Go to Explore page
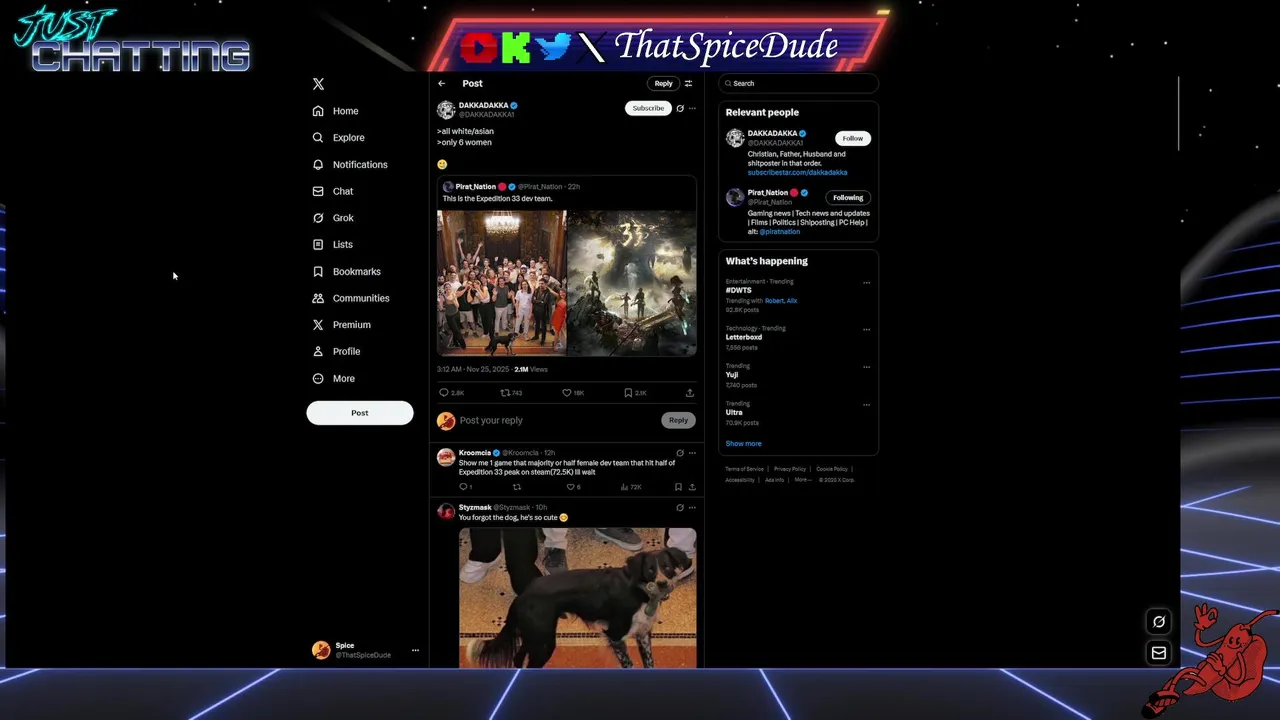 click(x=339, y=138)
